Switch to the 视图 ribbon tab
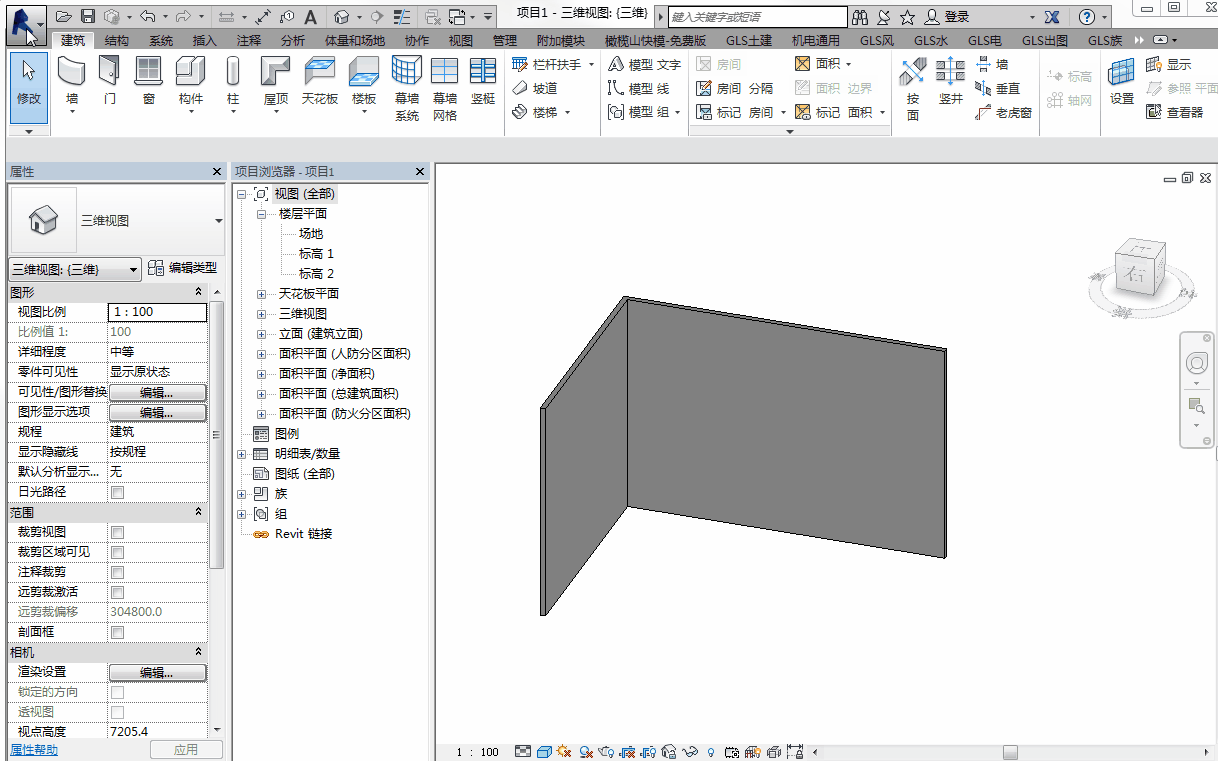 pyautogui.click(x=460, y=41)
